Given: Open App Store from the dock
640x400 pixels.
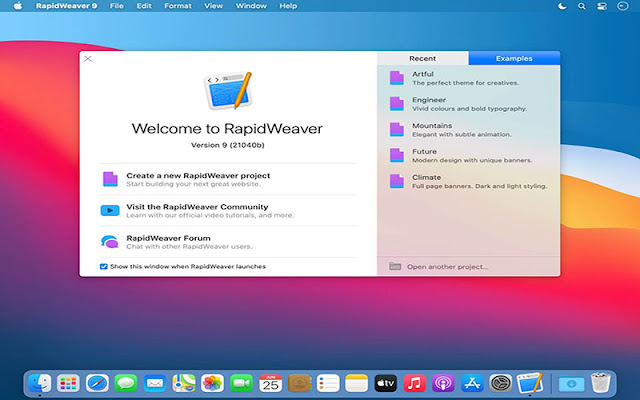Looking at the screenshot, I should tap(472, 383).
